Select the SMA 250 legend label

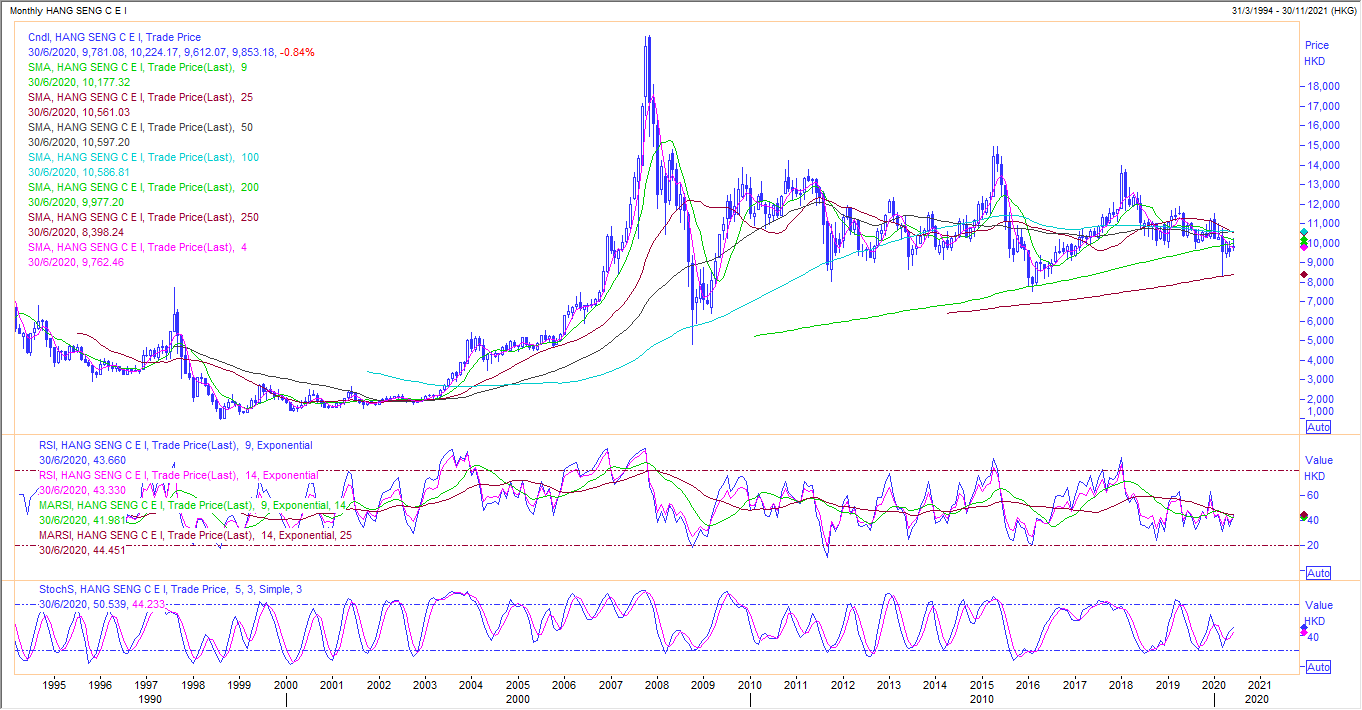144,217
